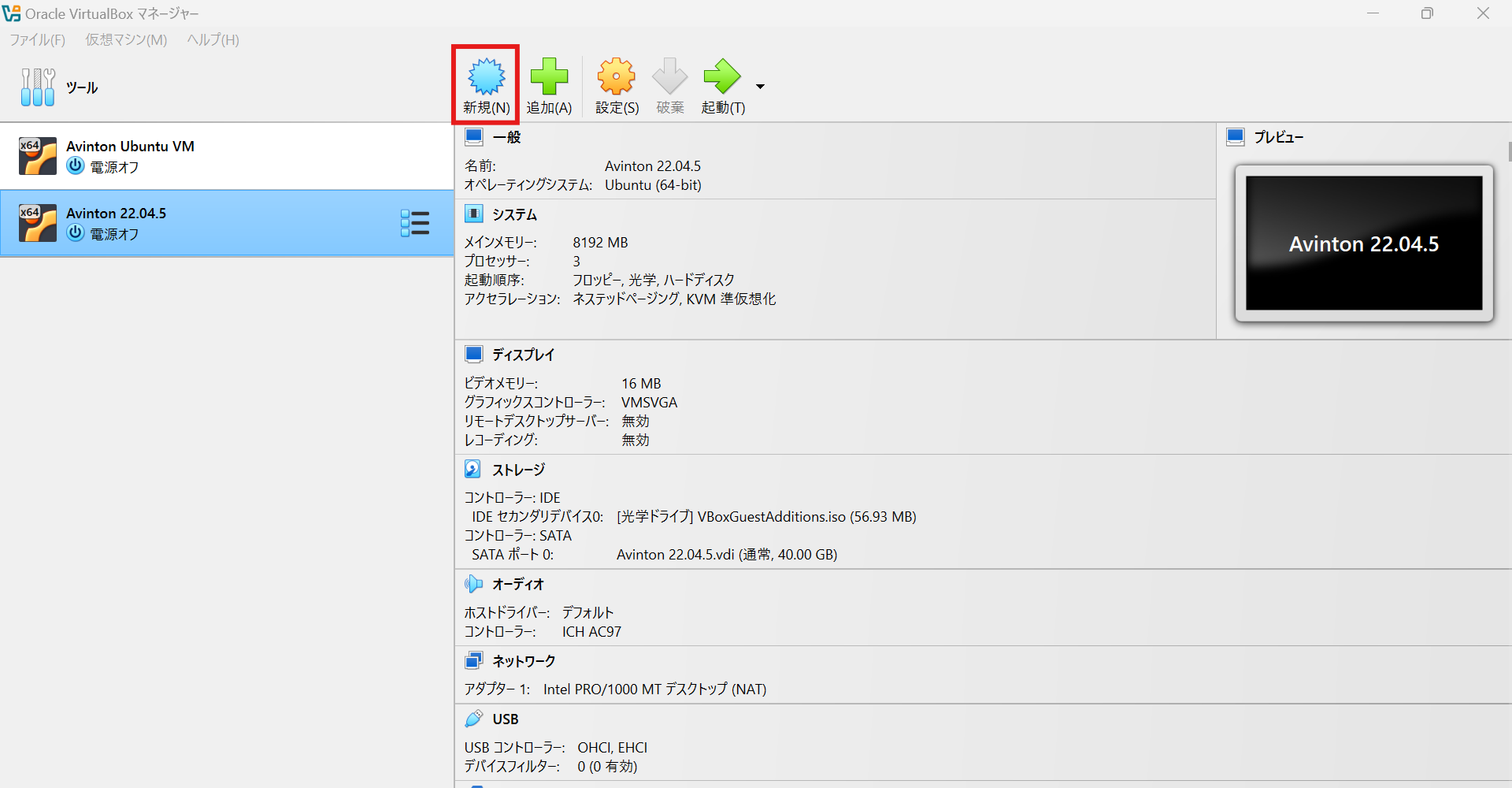Viewport: 1512px width, 788px height.
Task: Open the ディスプレイ section header
Action: tap(523, 355)
